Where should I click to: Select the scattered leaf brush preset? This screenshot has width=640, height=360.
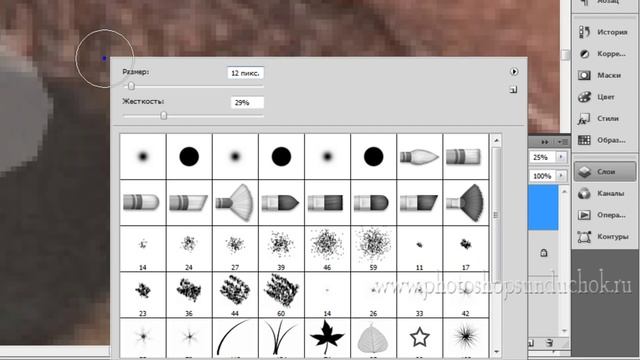[373, 338]
